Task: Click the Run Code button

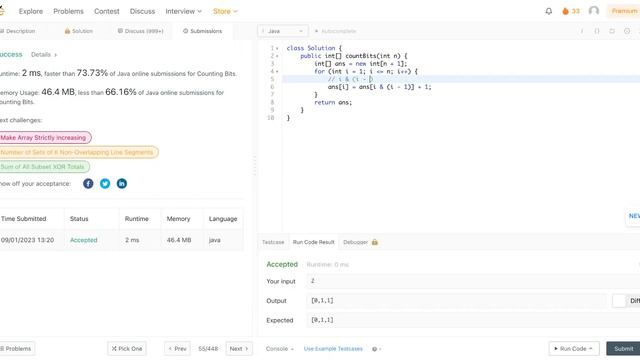Action: click(x=574, y=349)
